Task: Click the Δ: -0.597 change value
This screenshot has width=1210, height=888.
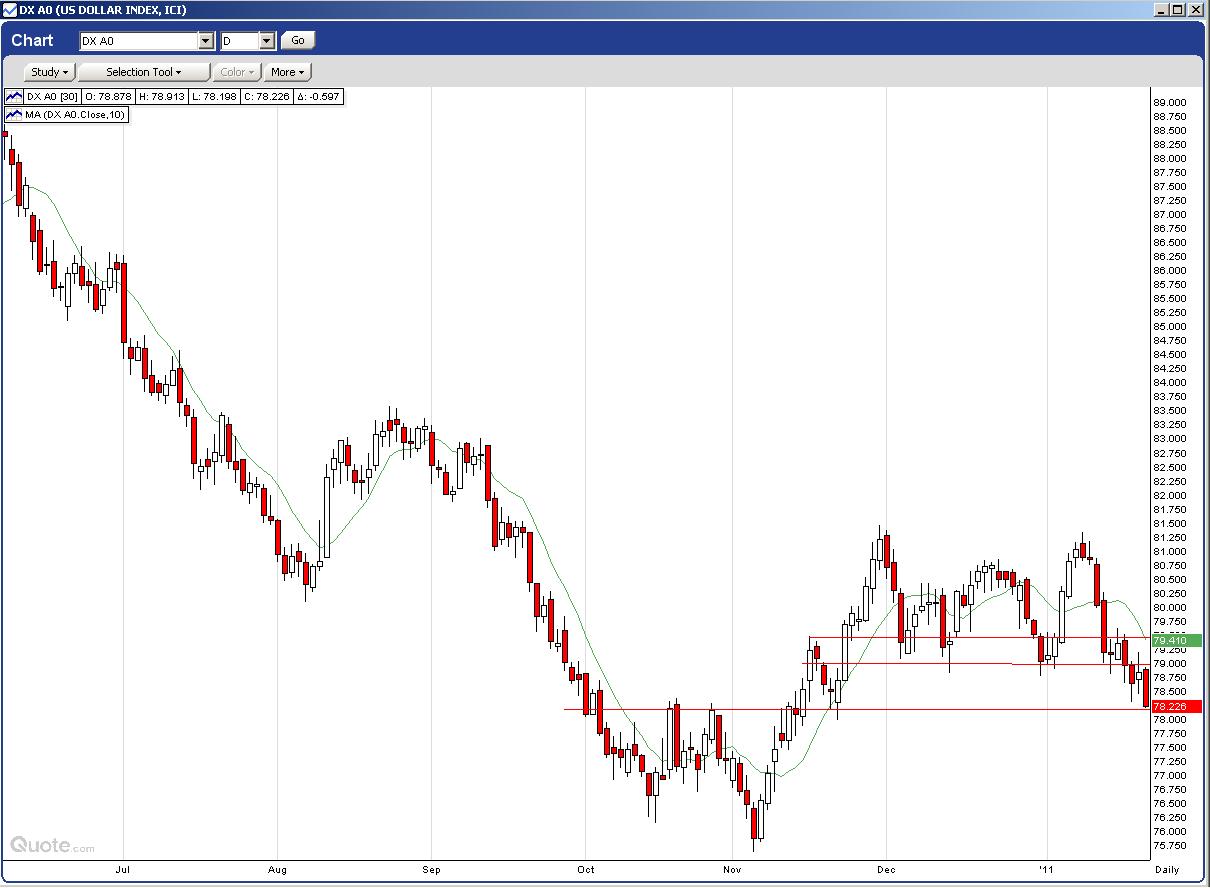Action: coord(319,97)
